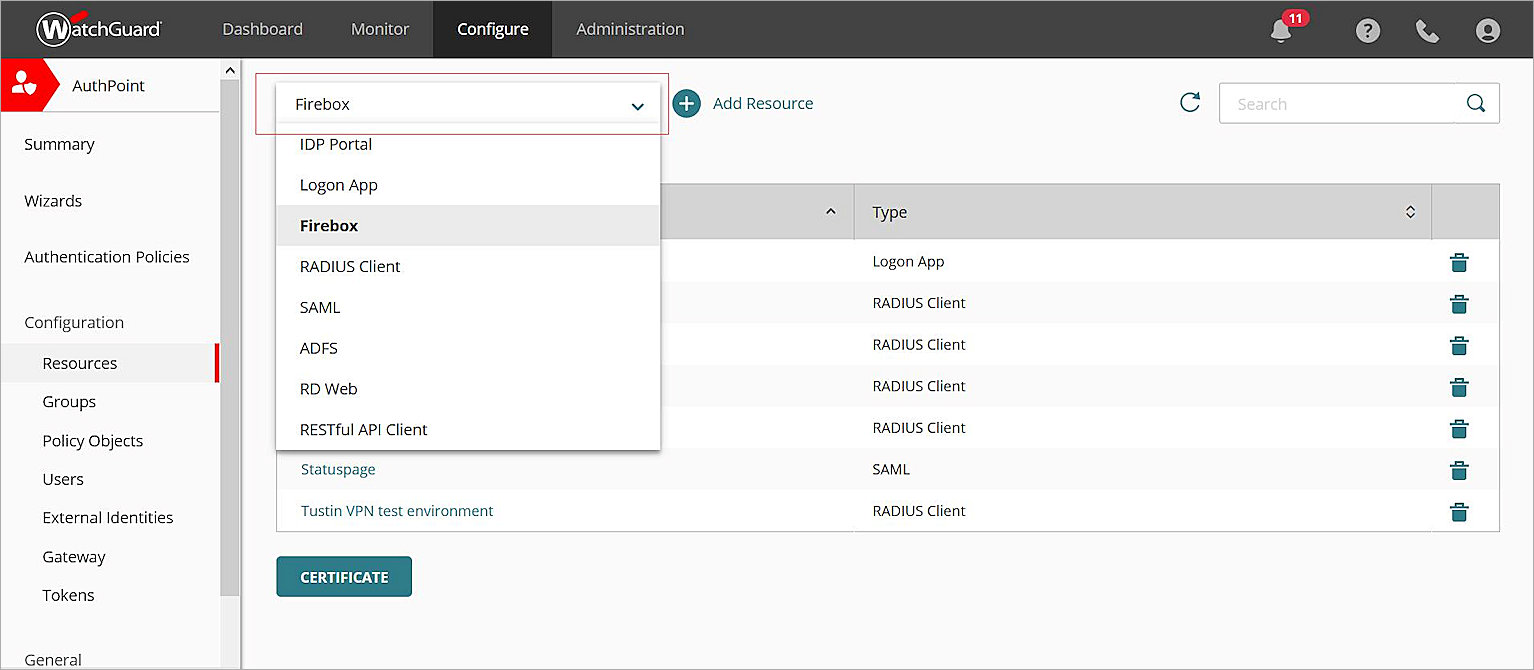Image resolution: width=1534 pixels, height=670 pixels.
Task: Select Firebox from the resource type dropdown
Action: [328, 225]
